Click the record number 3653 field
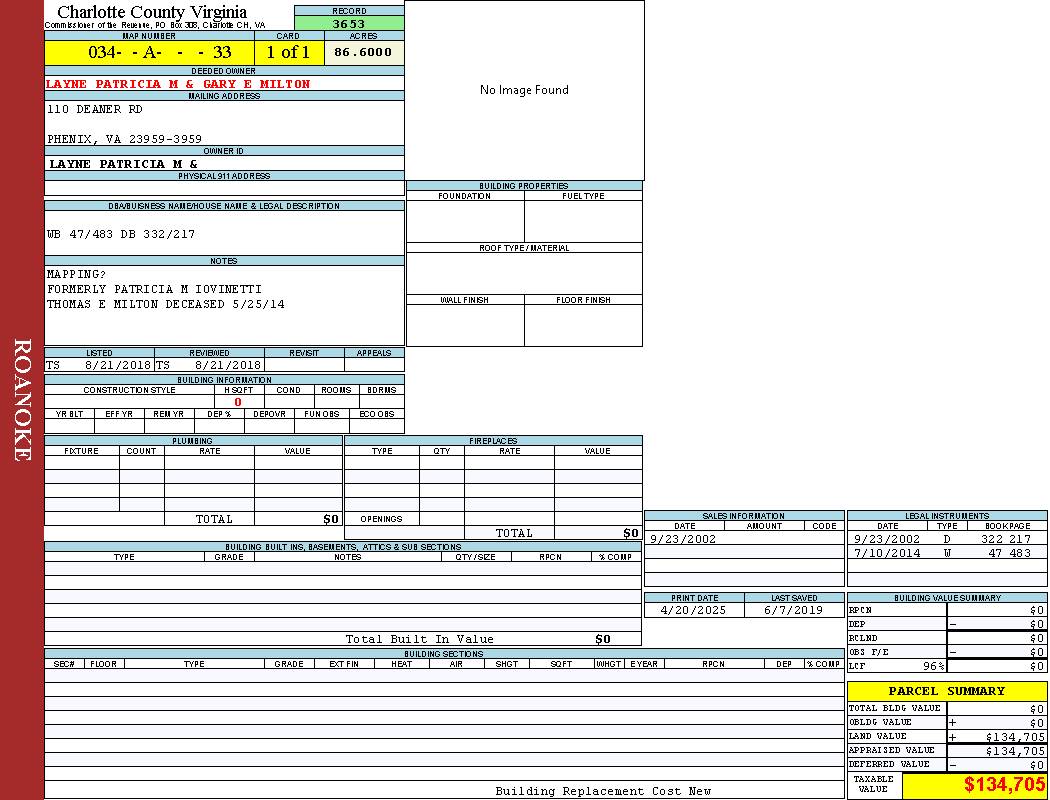The width and height of the screenshot is (1050, 800). (x=349, y=24)
